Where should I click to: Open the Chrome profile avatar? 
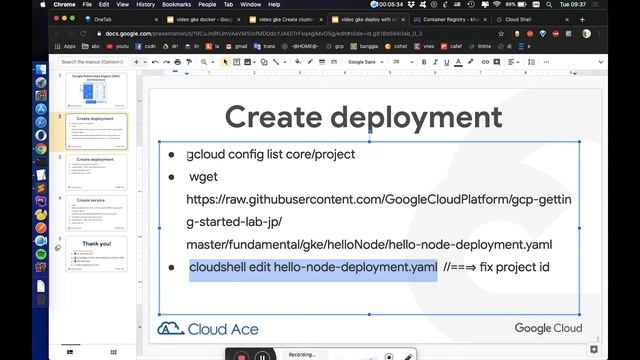[x=587, y=34]
